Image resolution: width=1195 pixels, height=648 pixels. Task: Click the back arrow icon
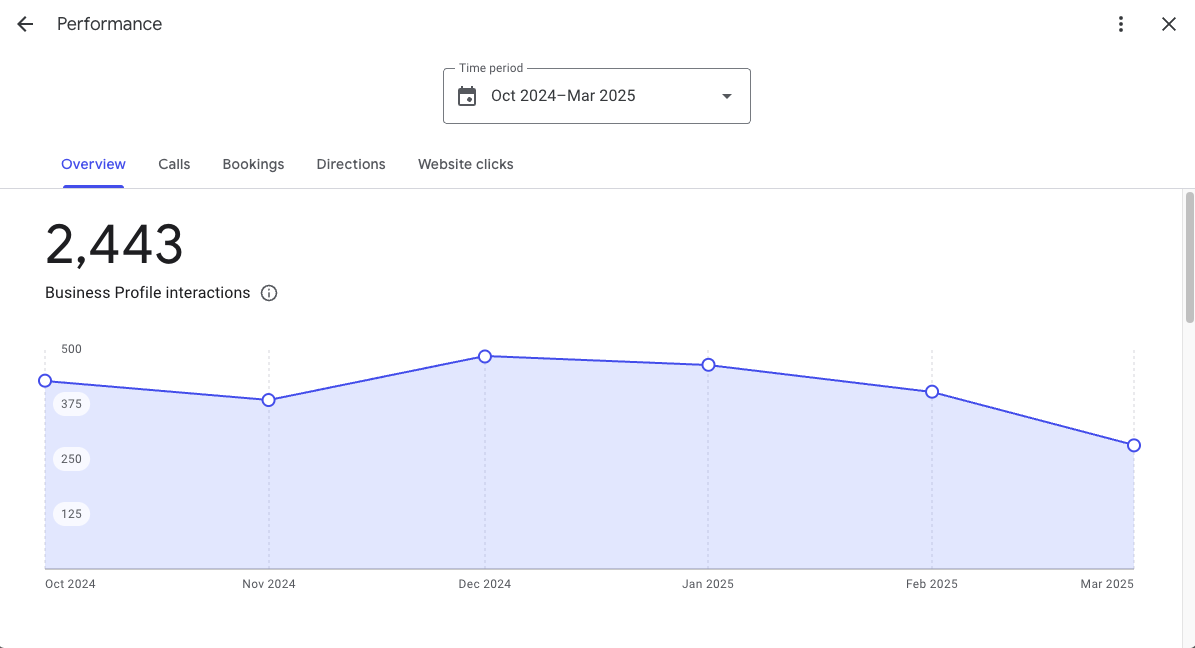tap(25, 24)
